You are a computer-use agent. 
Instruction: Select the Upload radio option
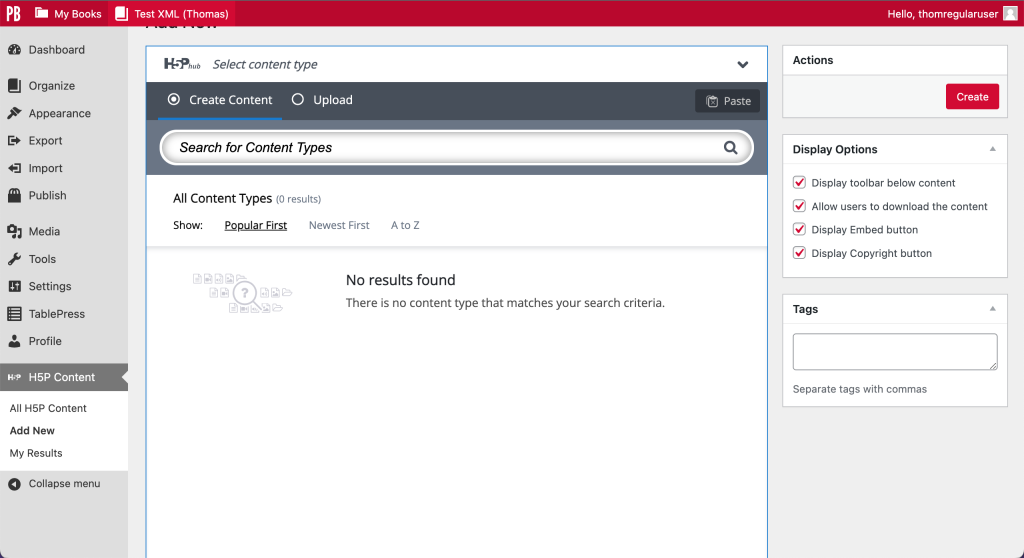pyautogui.click(x=298, y=100)
